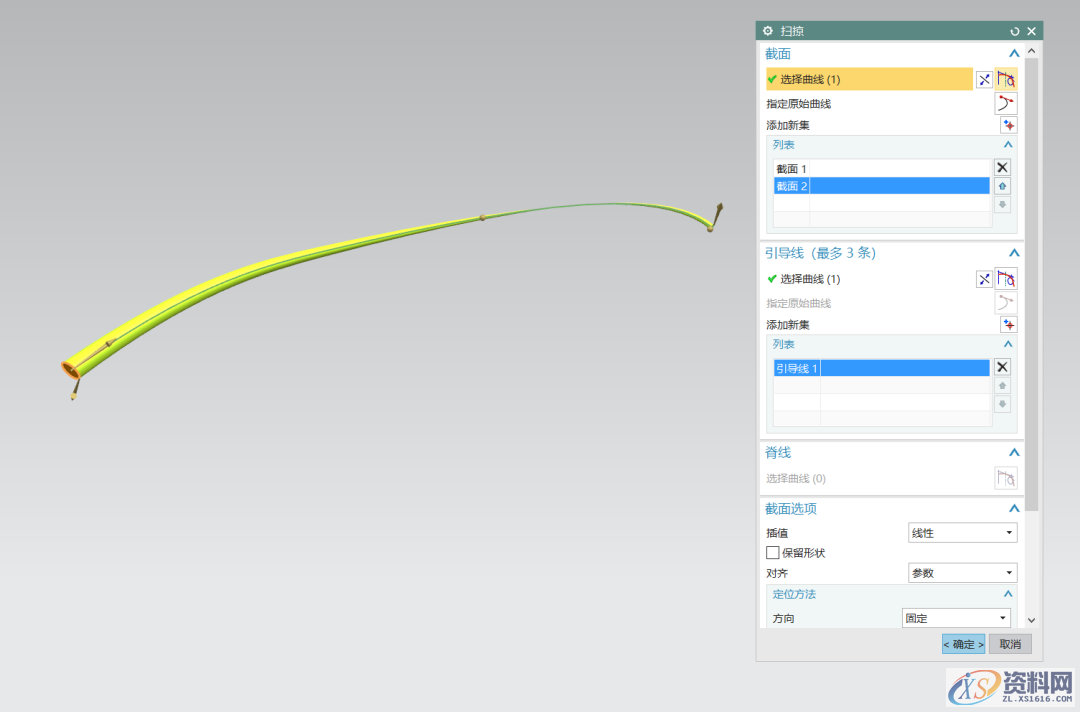Screen dimensions: 1080x712
Task: Click reverse direction icon in 引导线 section
Action: click(x=984, y=279)
